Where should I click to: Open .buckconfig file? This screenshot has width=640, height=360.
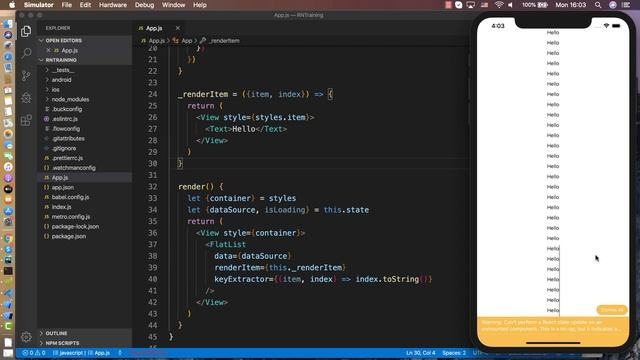pyautogui.click(x=67, y=109)
